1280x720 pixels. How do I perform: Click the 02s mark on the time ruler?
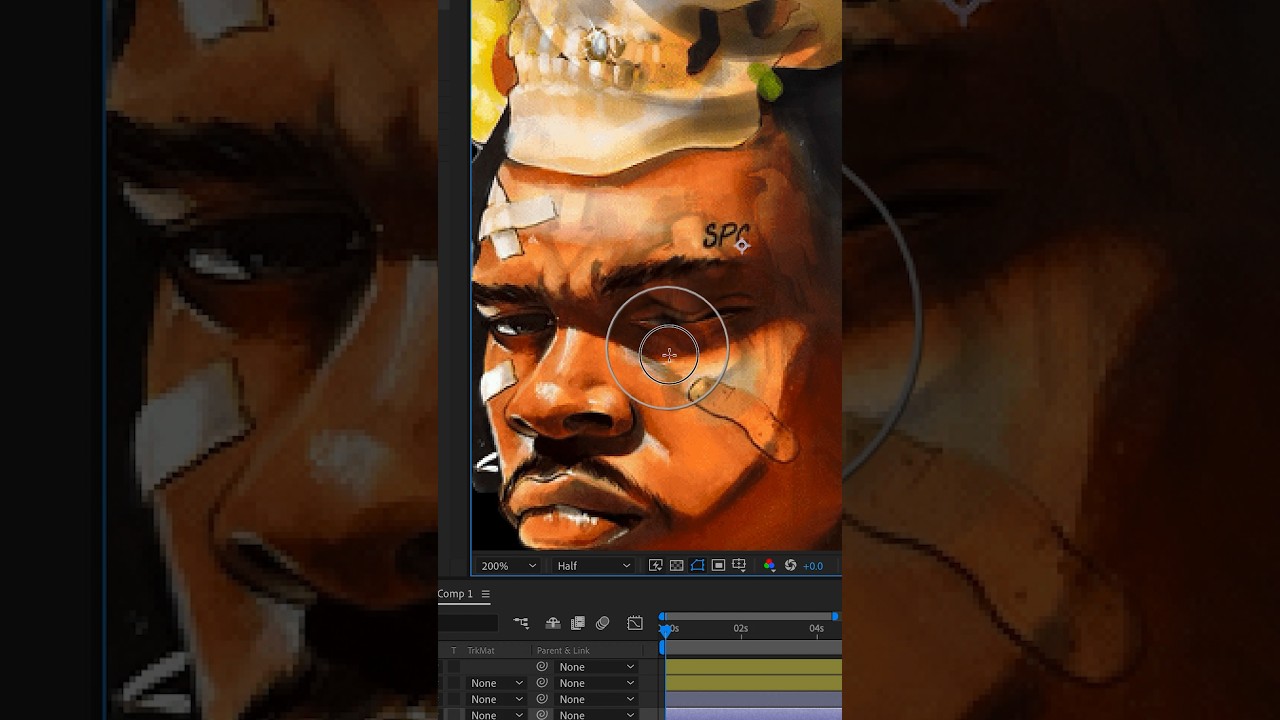741,628
